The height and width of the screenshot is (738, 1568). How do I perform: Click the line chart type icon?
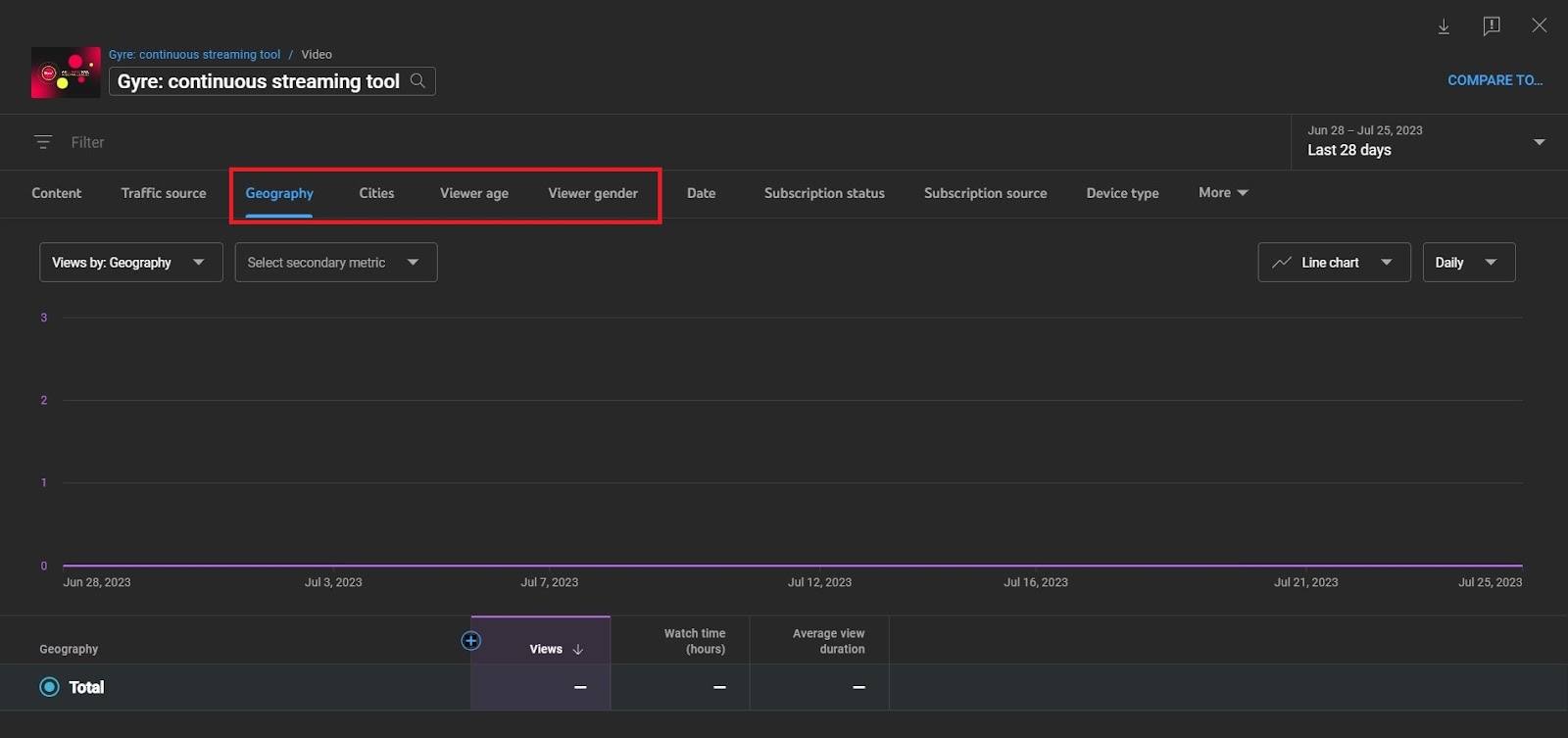click(1282, 263)
